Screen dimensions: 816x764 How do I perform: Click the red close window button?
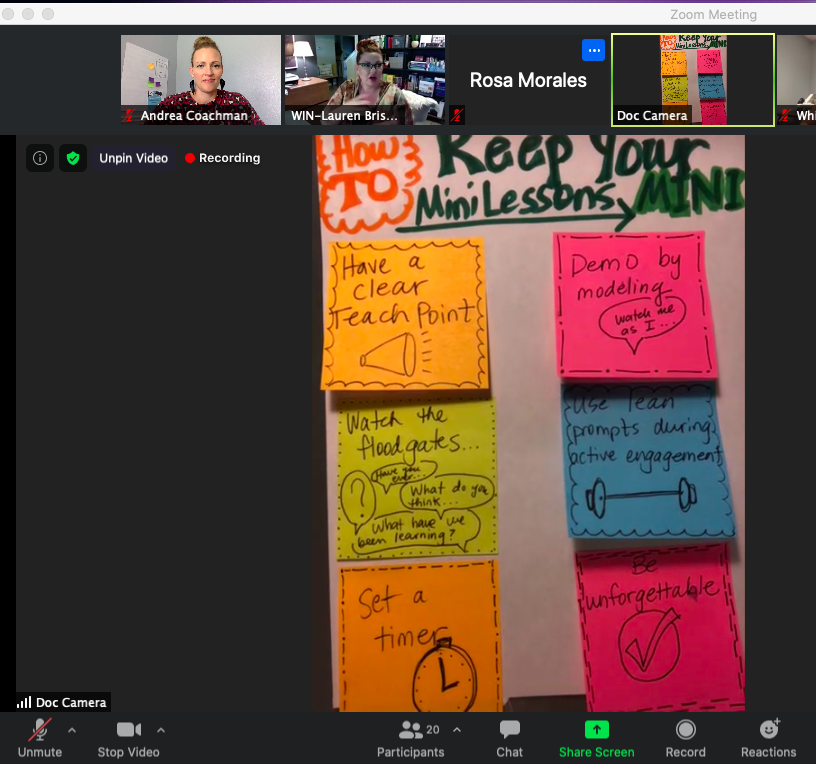click(8, 14)
